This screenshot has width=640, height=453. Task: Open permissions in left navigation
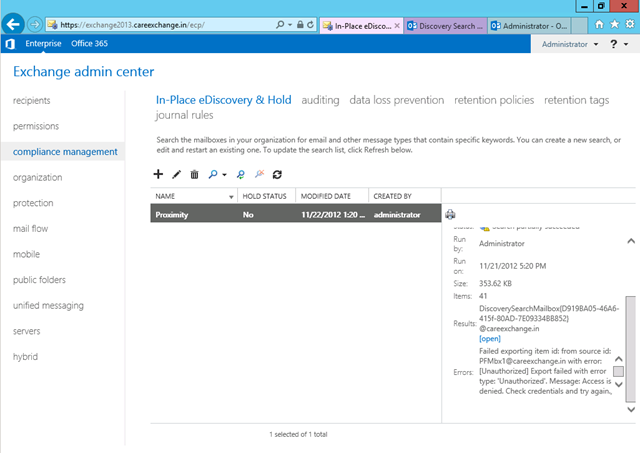tap(36, 126)
